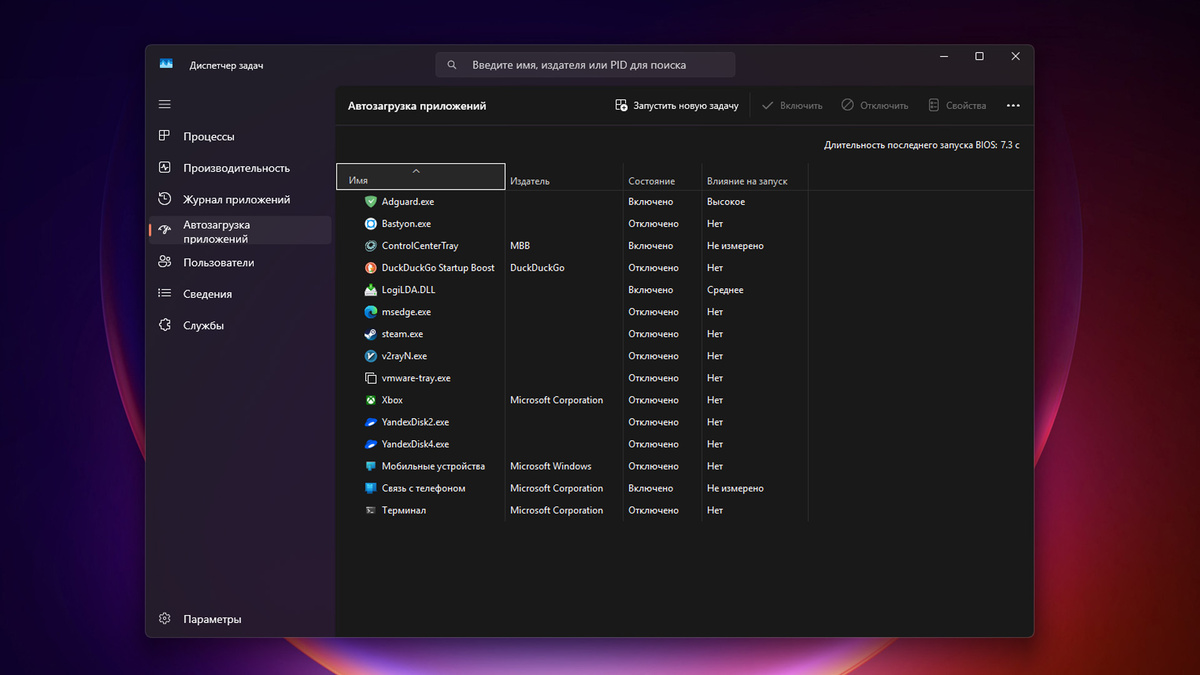Click the MBB publisher cell
Viewport: 1200px width, 675px height.
coord(520,246)
